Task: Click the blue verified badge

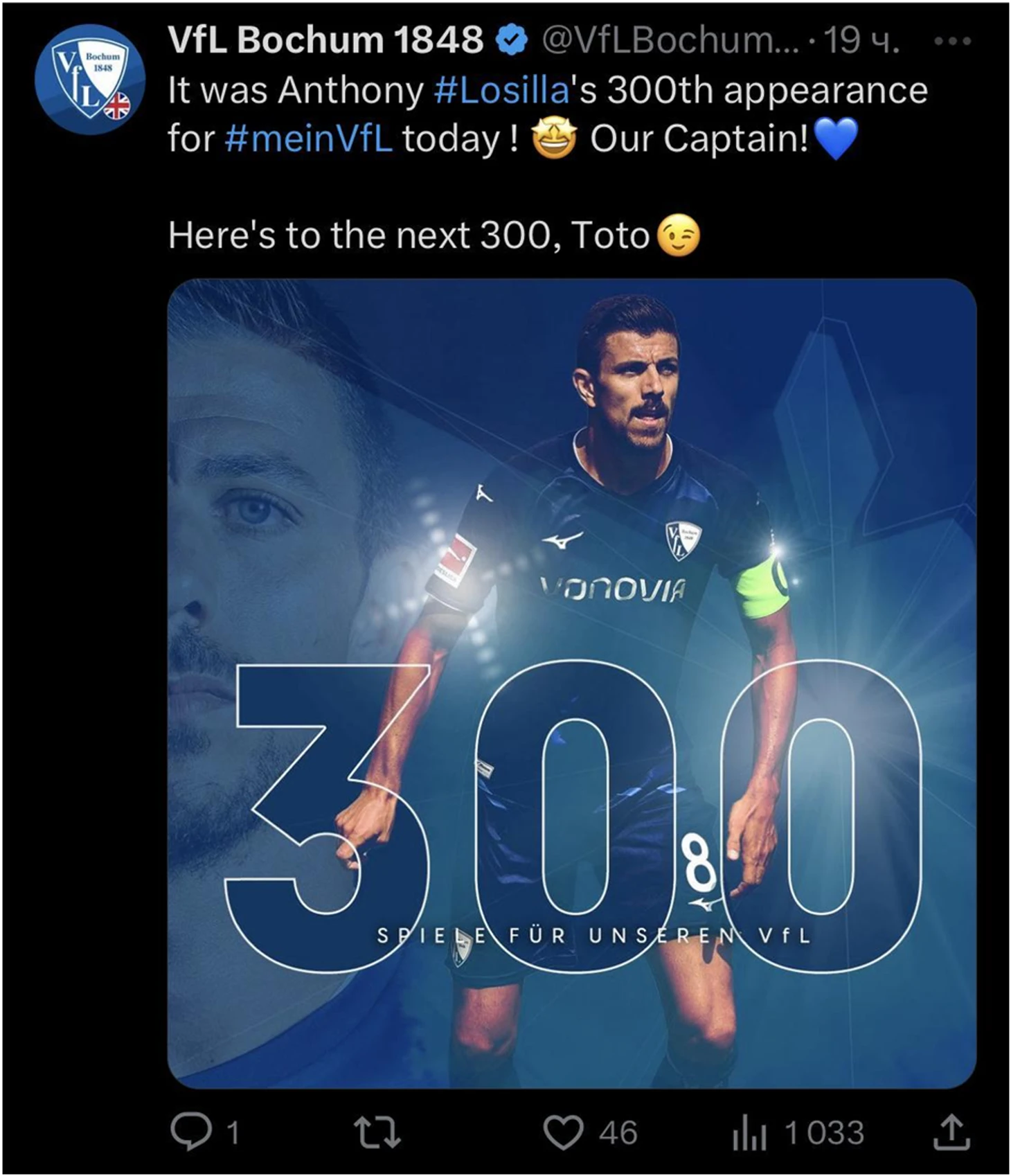Action: click(x=512, y=40)
